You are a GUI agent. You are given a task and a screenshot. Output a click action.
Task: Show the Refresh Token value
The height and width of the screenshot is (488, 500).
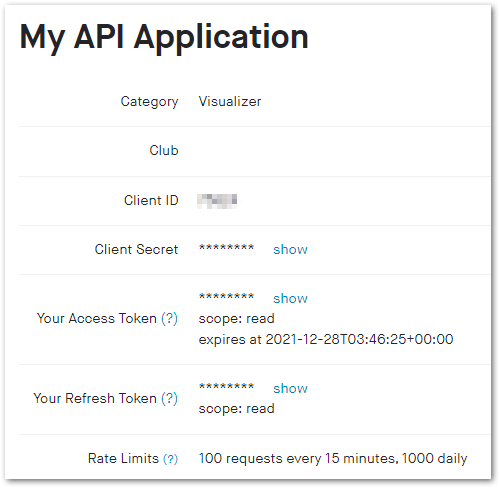click(290, 388)
